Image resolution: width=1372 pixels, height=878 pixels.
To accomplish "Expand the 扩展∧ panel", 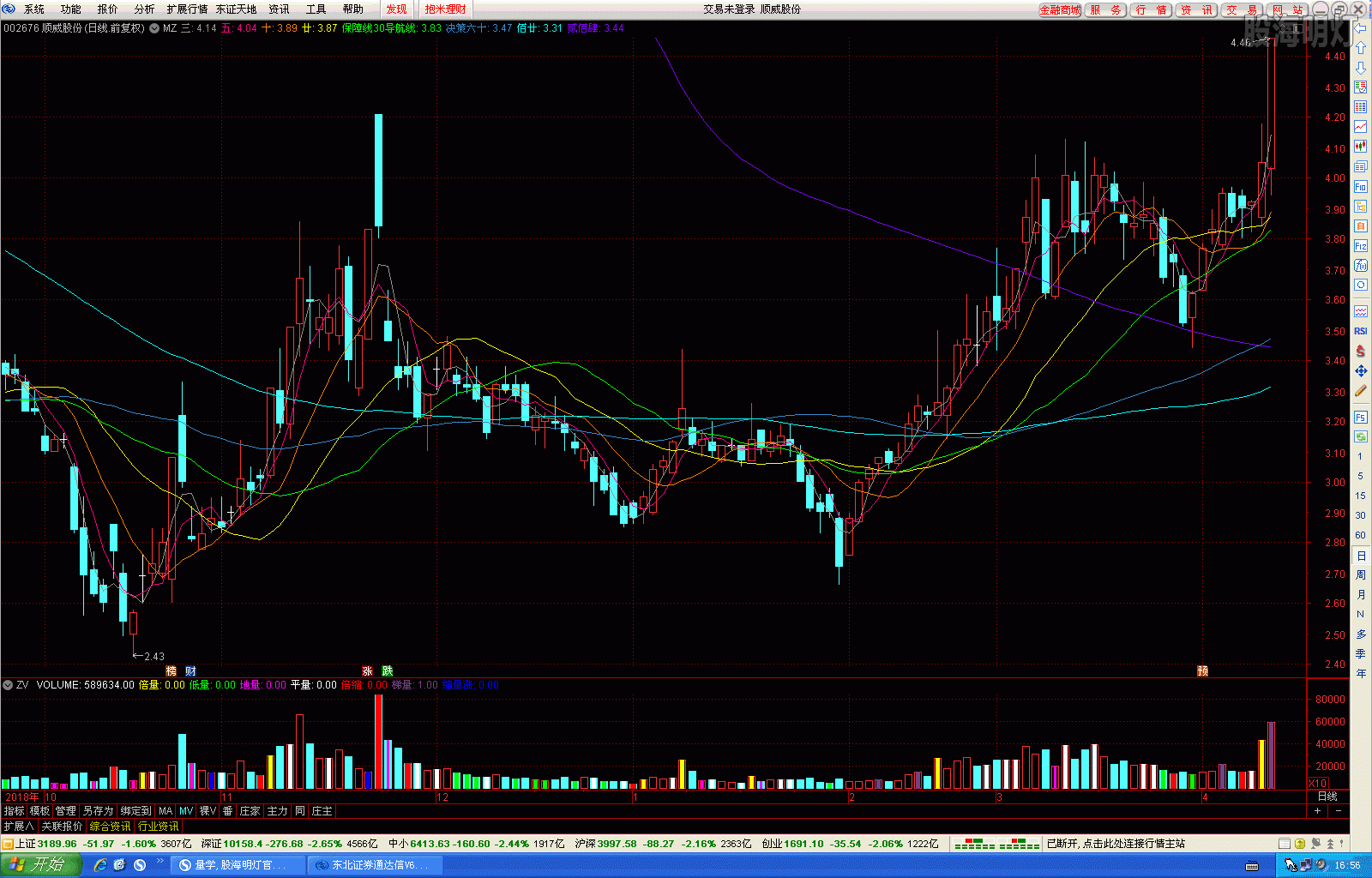I will click(x=18, y=826).
